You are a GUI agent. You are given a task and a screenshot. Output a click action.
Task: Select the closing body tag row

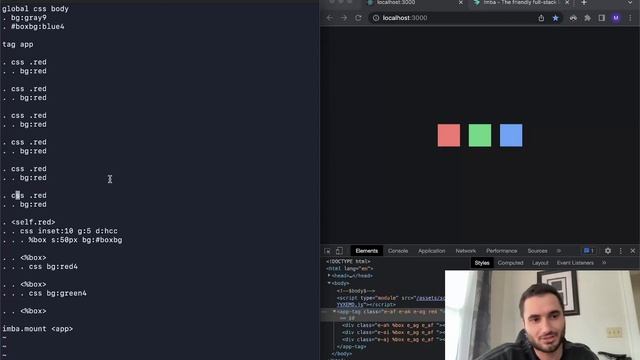[341, 354]
